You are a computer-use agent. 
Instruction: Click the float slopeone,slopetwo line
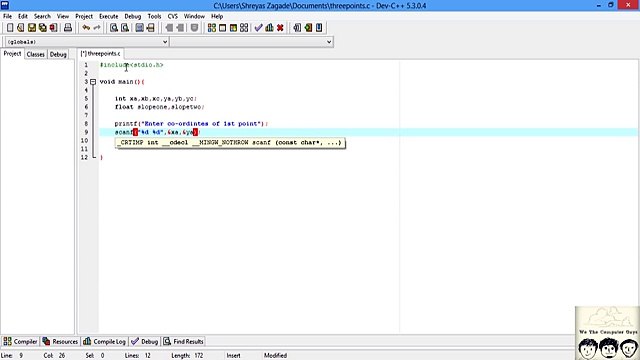pyautogui.click(x=160, y=107)
